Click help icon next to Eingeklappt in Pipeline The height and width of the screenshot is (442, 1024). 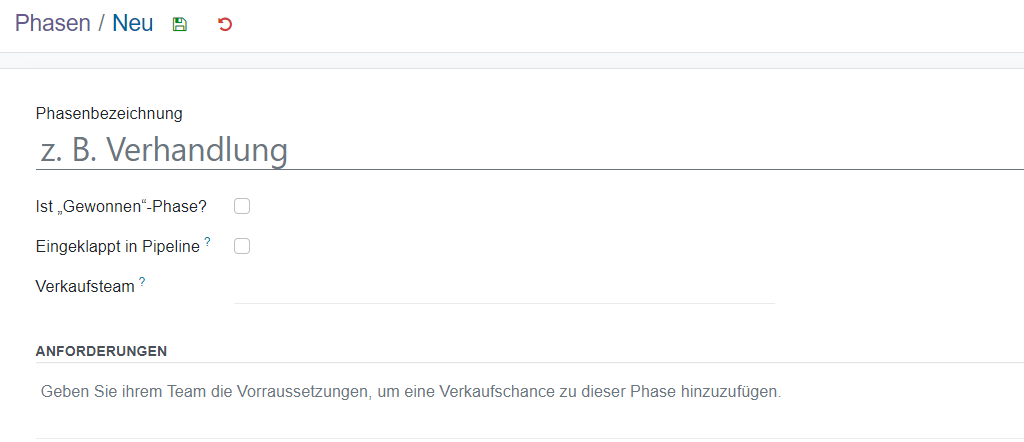click(x=208, y=241)
